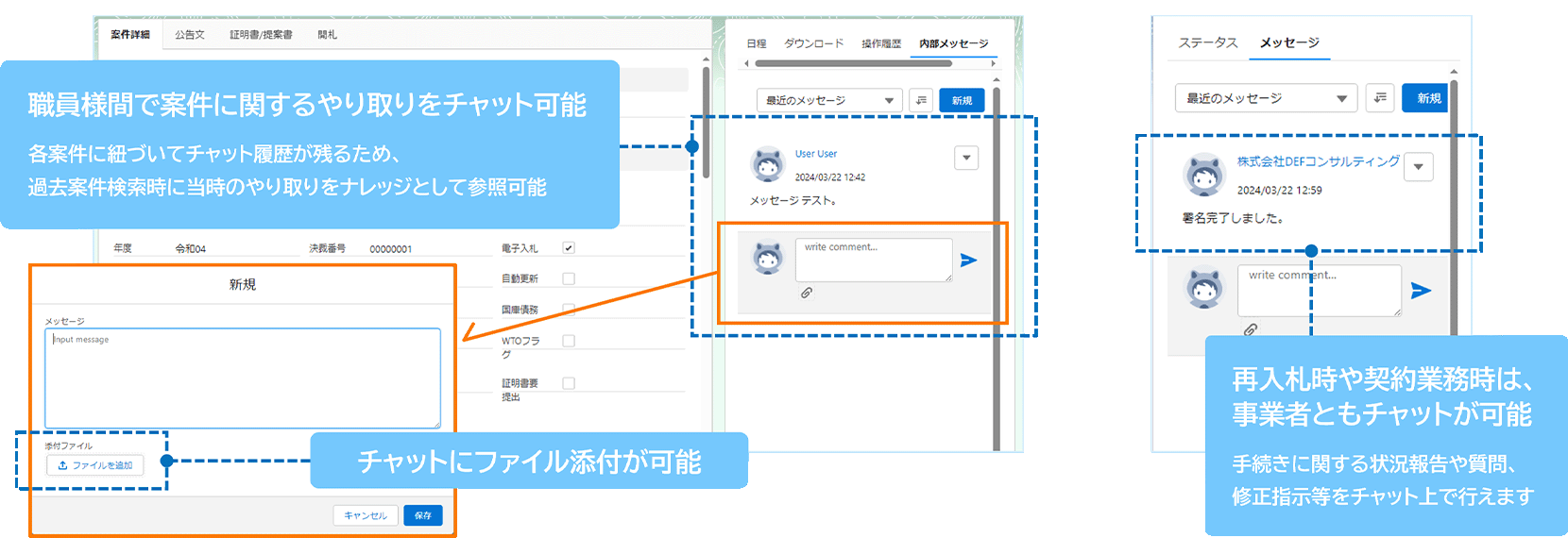Screen dimensions: 1568x538
Task: Click the avatar beside 株式会社DEFコンサルティング
Action: [1204, 175]
